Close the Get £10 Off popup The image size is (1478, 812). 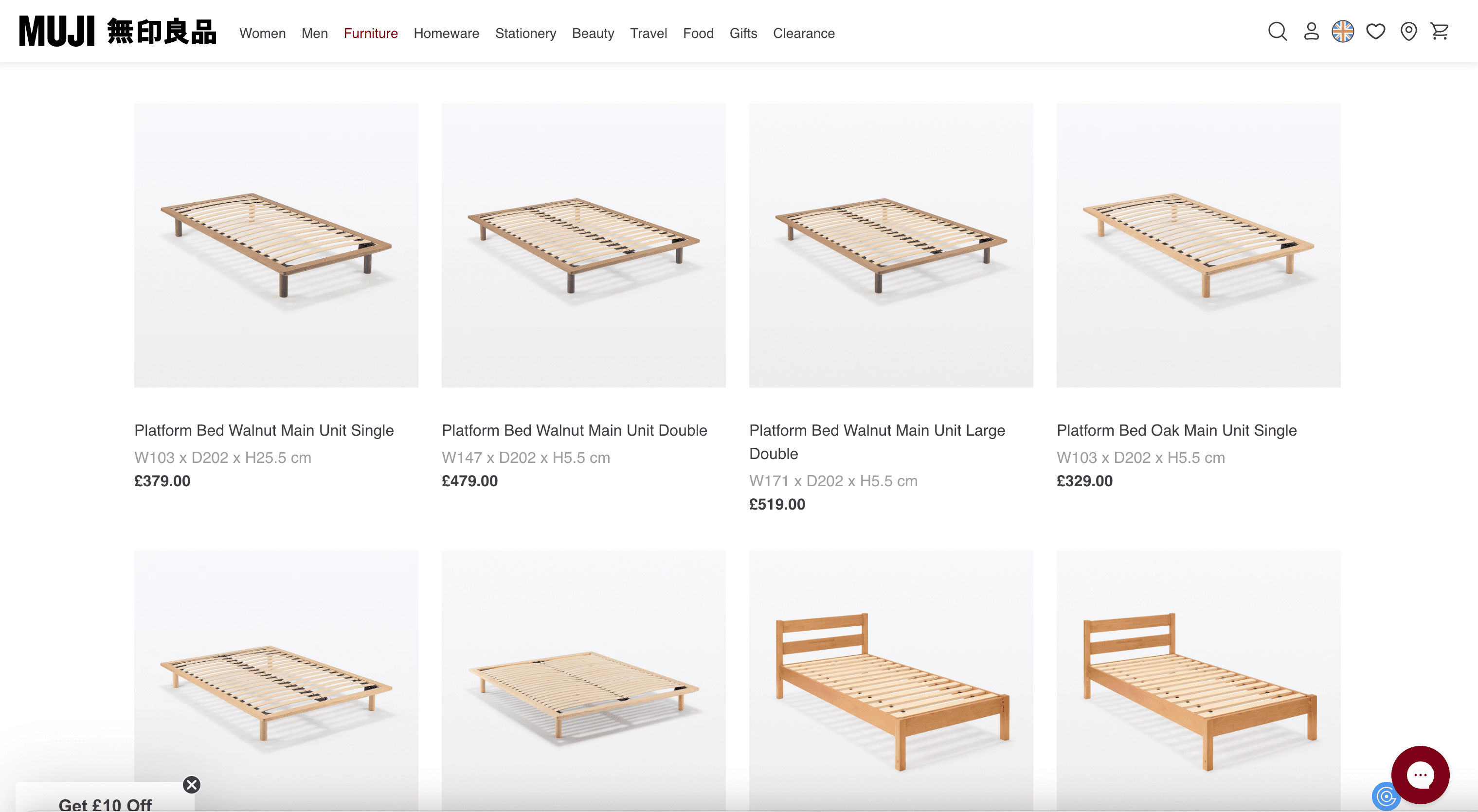192,784
